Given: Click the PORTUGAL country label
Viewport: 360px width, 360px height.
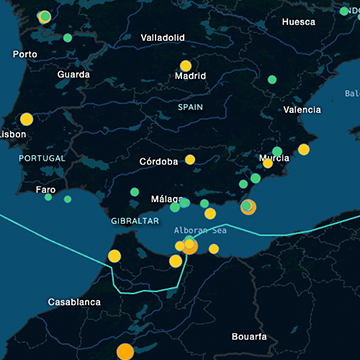Looking at the screenshot, I should click(x=42, y=158).
